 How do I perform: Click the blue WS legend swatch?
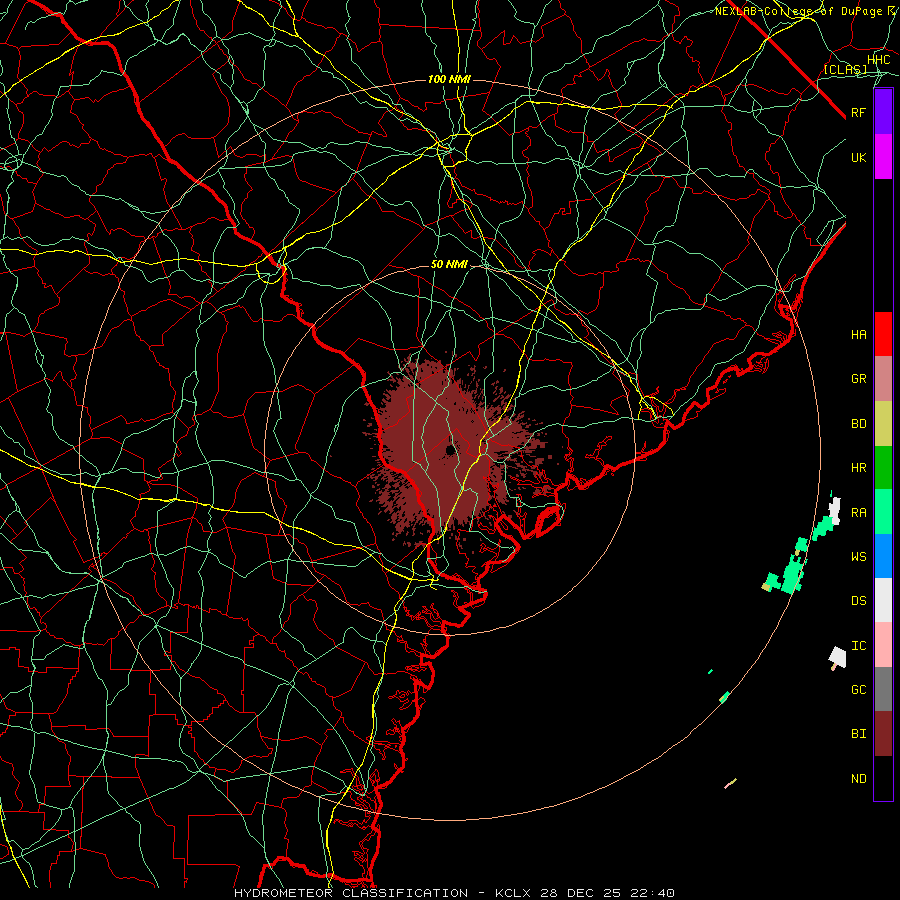883,556
